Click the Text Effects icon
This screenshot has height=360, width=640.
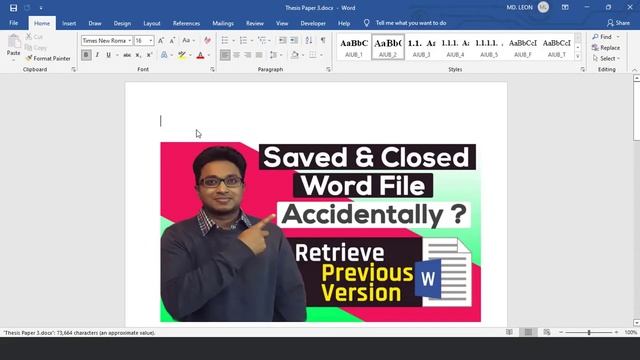click(x=164, y=55)
